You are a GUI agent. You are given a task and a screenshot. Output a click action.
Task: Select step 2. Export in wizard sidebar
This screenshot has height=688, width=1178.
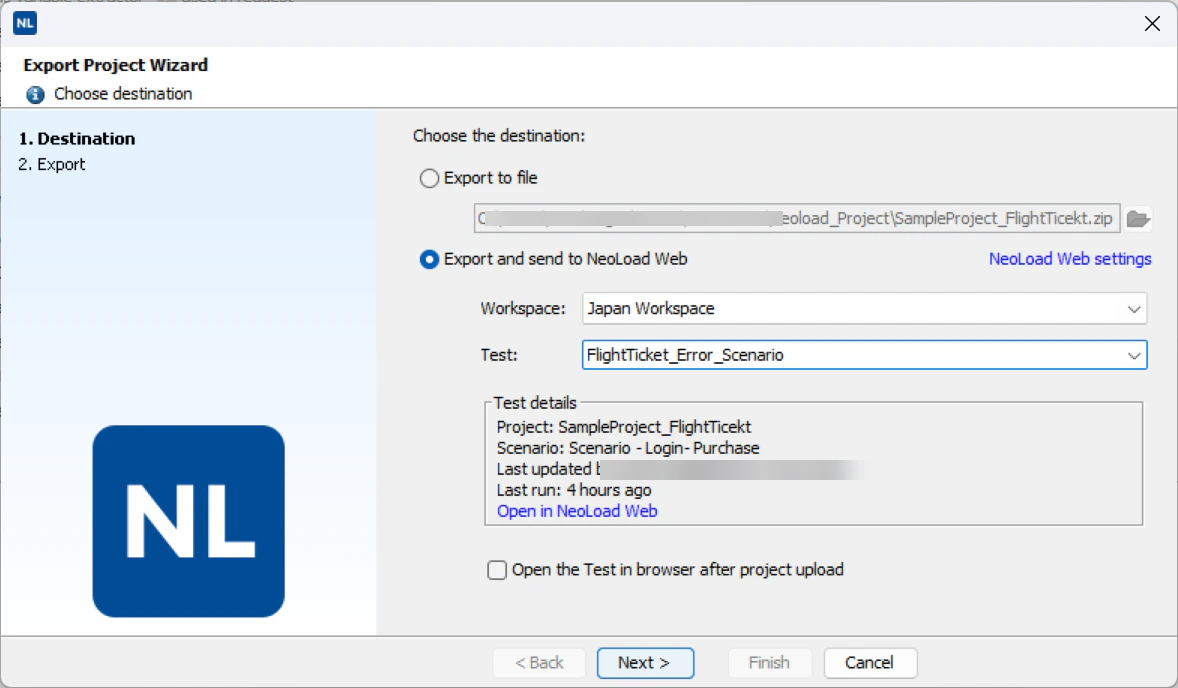pos(52,164)
